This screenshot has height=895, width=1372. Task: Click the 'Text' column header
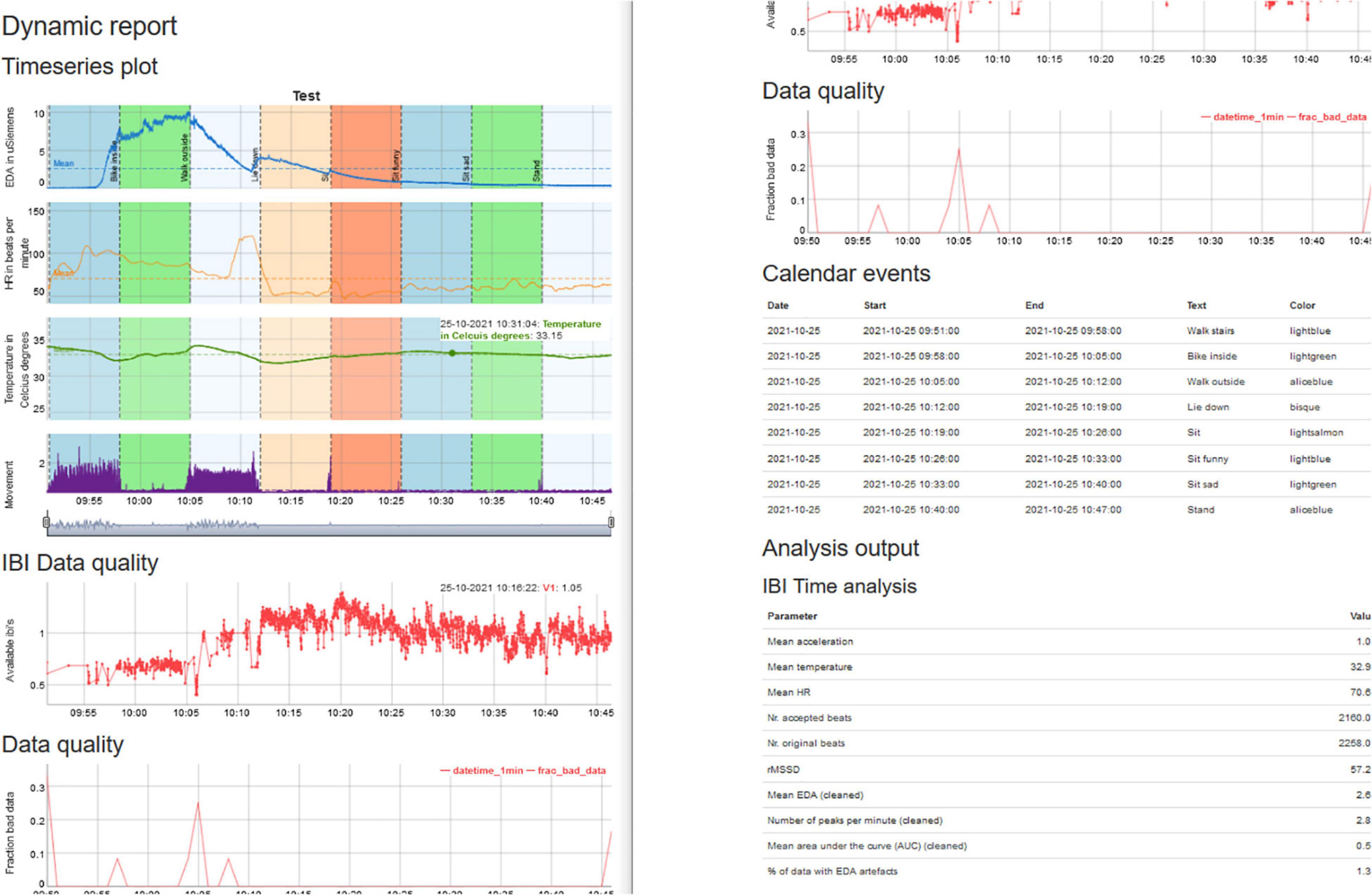(1196, 305)
